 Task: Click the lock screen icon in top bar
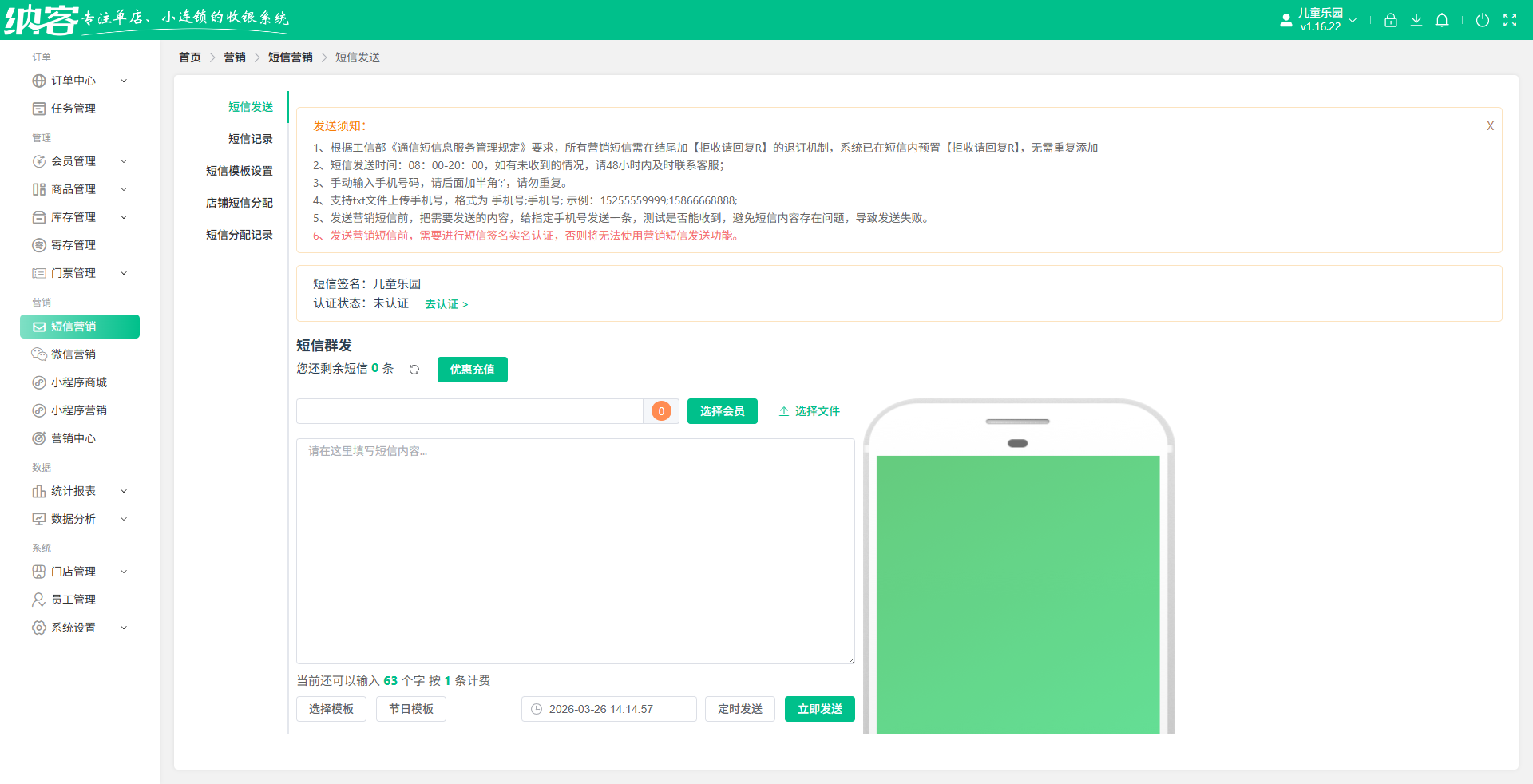coord(1390,20)
